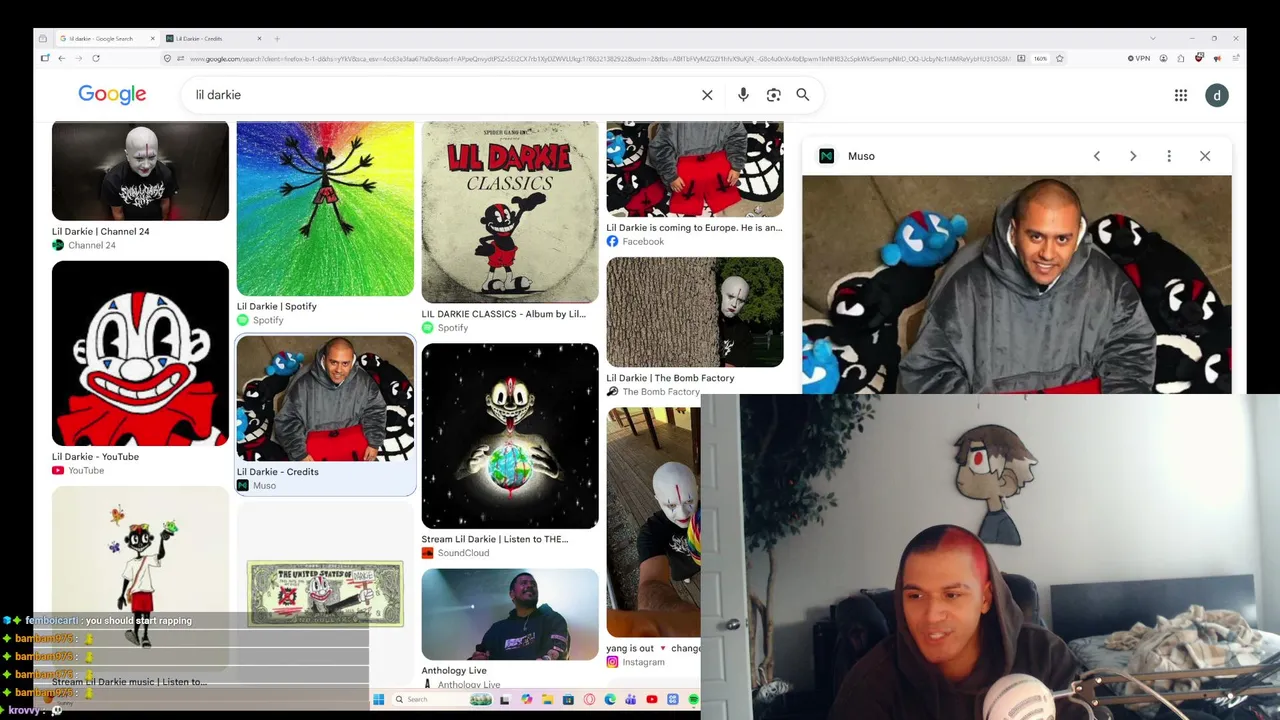This screenshot has height=720, width=1280.
Task: Go back one page in the browser
Action: coord(61,58)
